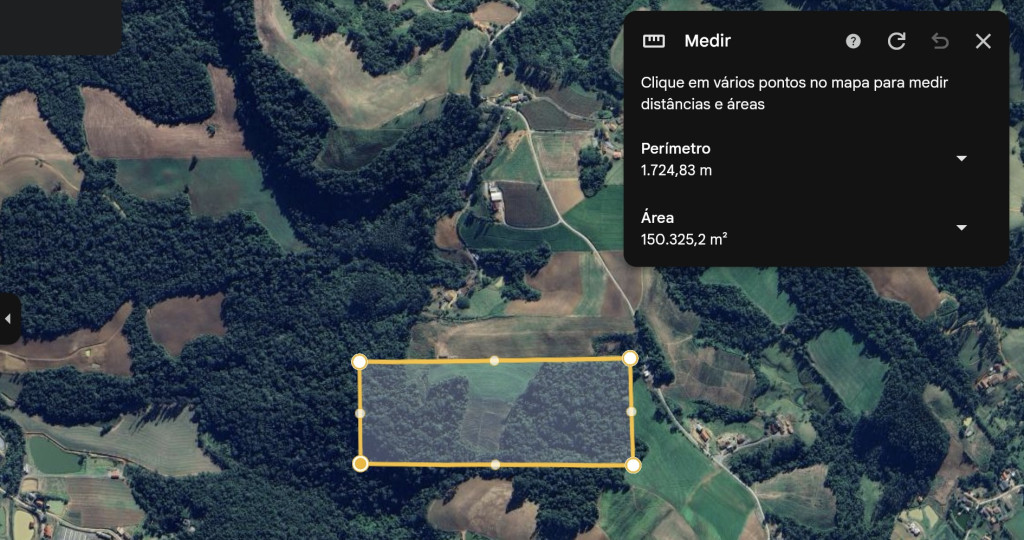
Task: Open the Área units dropdown arrow
Action: [x=961, y=227]
